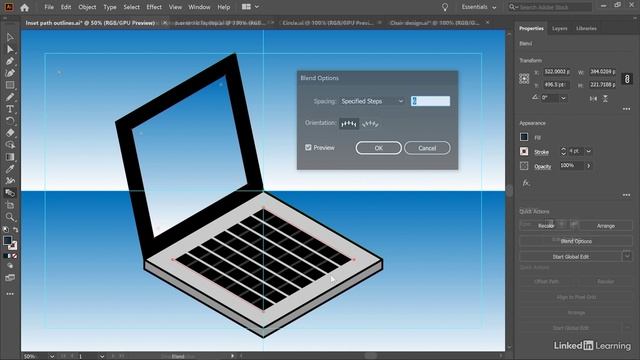Open more Transform options ellipsis
The image size is (640, 360).
point(627,109)
